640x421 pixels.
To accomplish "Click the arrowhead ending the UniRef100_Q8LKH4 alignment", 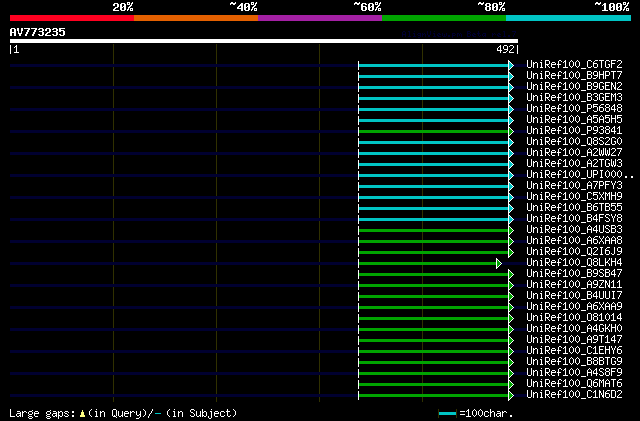I will click(x=499, y=264).
